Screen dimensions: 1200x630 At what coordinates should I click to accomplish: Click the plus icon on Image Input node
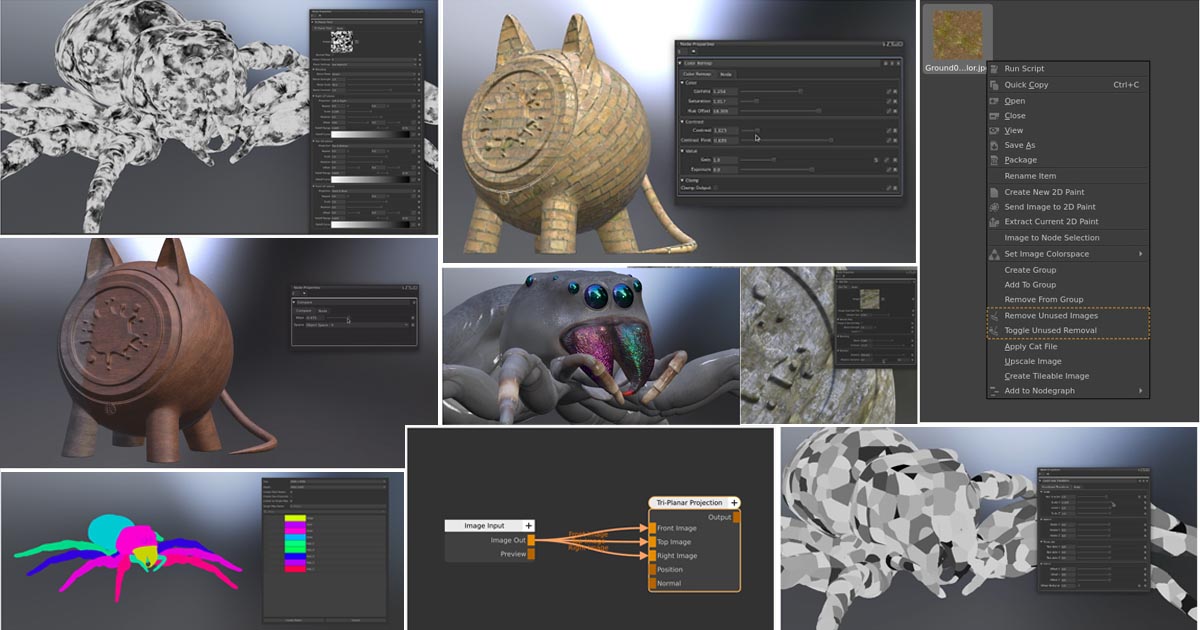coord(529,525)
